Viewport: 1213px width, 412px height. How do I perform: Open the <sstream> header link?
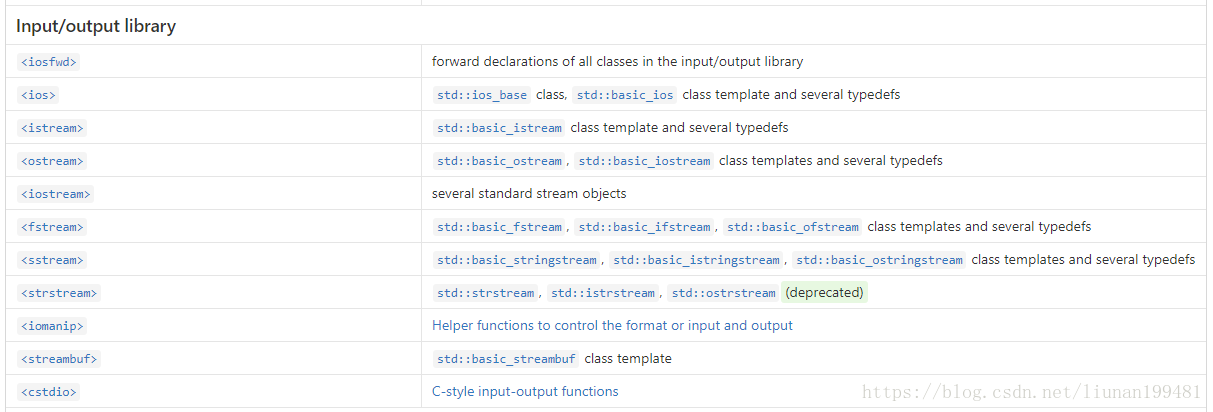[51, 260]
